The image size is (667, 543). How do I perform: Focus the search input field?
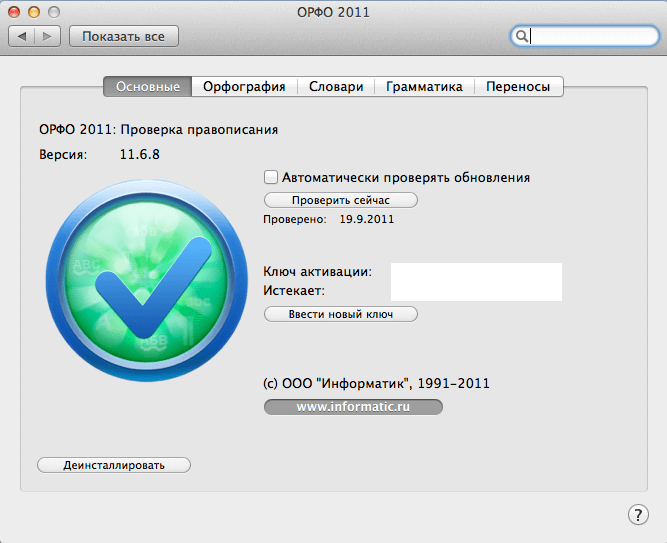pos(584,36)
